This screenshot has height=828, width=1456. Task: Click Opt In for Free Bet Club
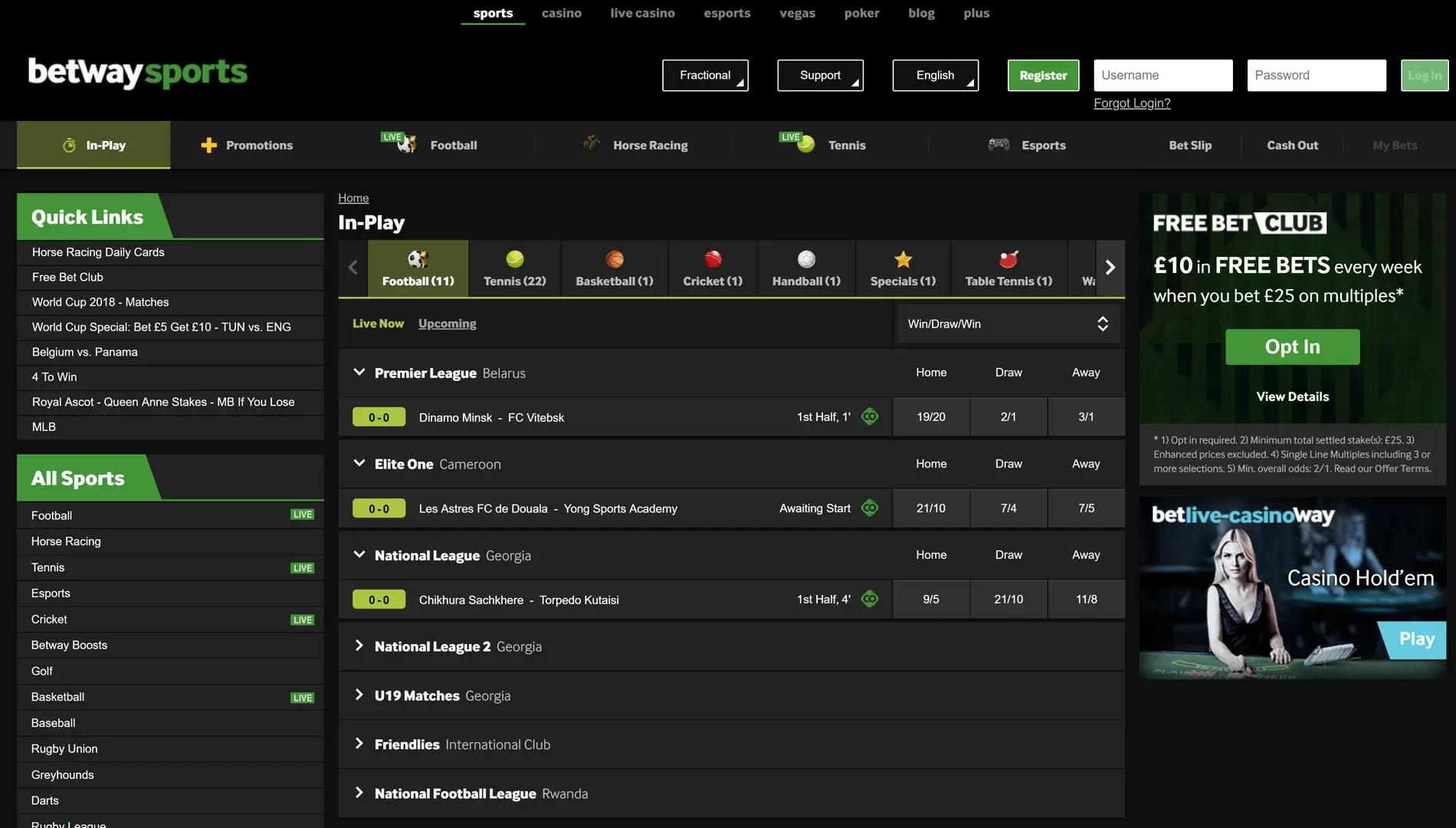(1292, 347)
